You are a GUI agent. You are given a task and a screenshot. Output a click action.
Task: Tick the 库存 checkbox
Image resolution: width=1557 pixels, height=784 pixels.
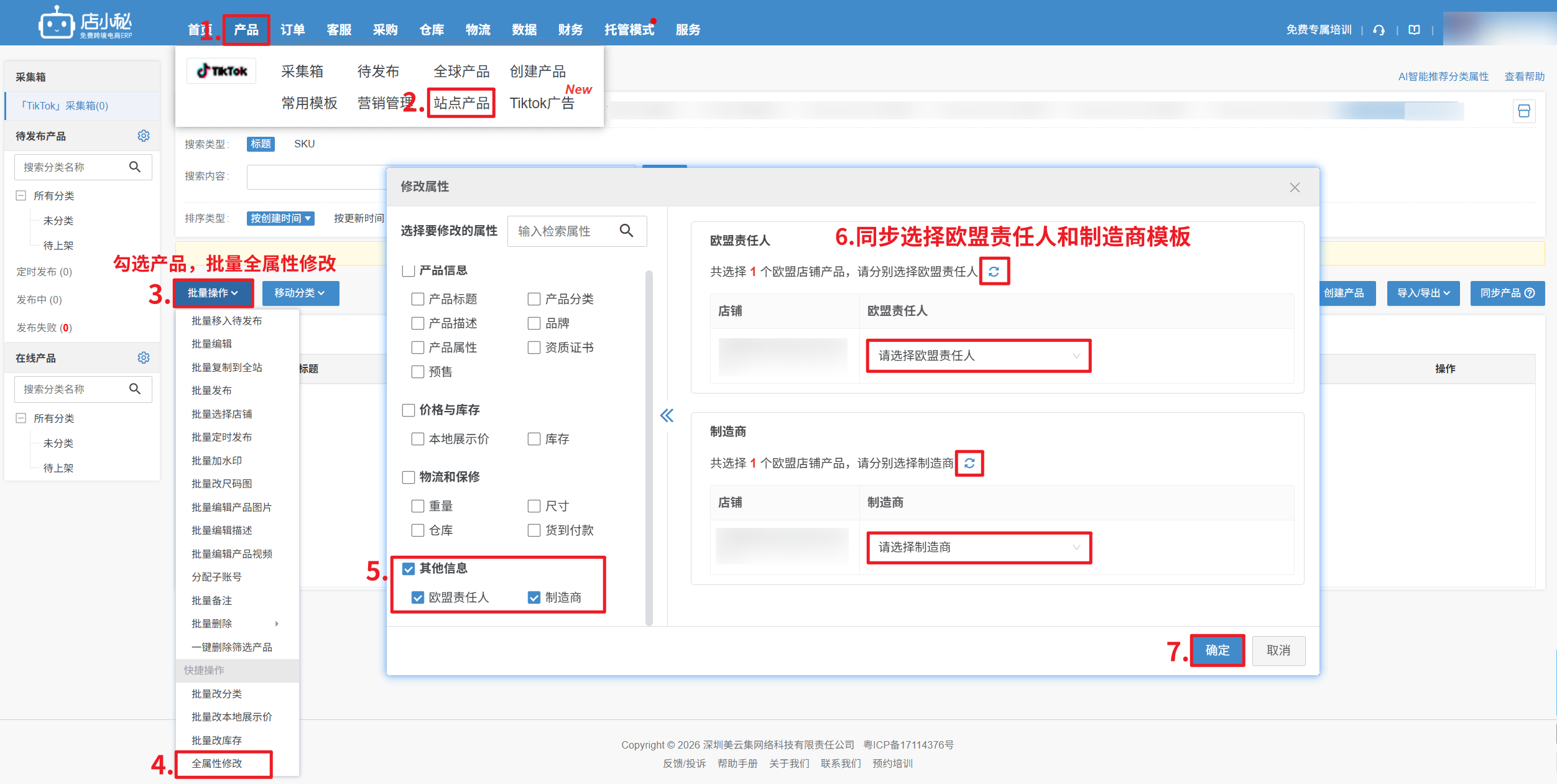(x=534, y=439)
